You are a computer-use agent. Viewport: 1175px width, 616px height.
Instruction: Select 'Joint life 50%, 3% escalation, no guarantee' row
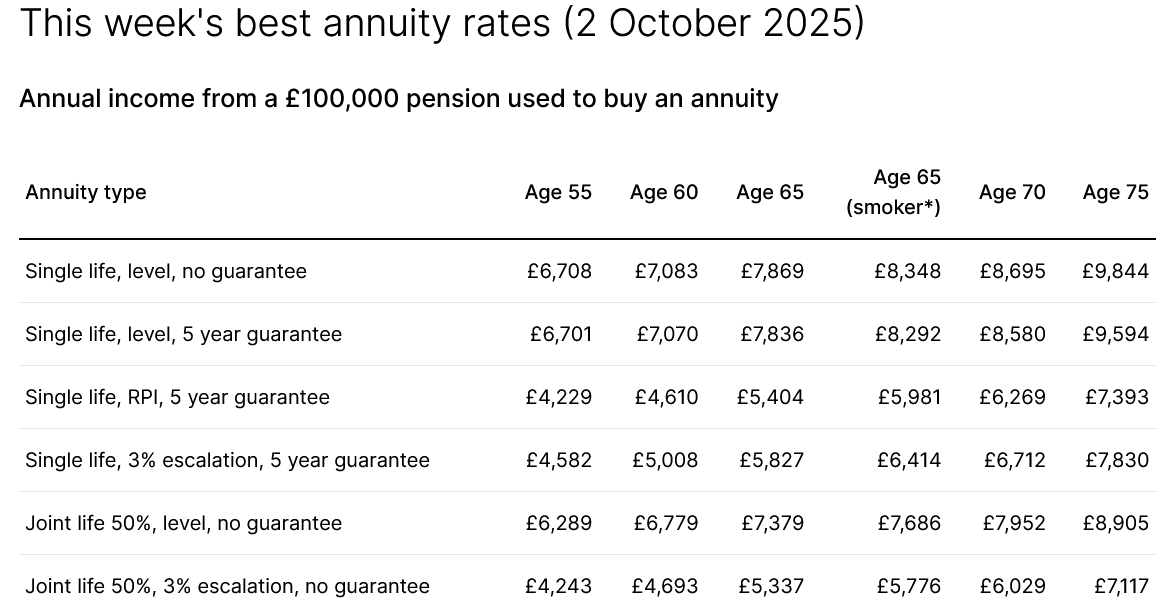227,586
